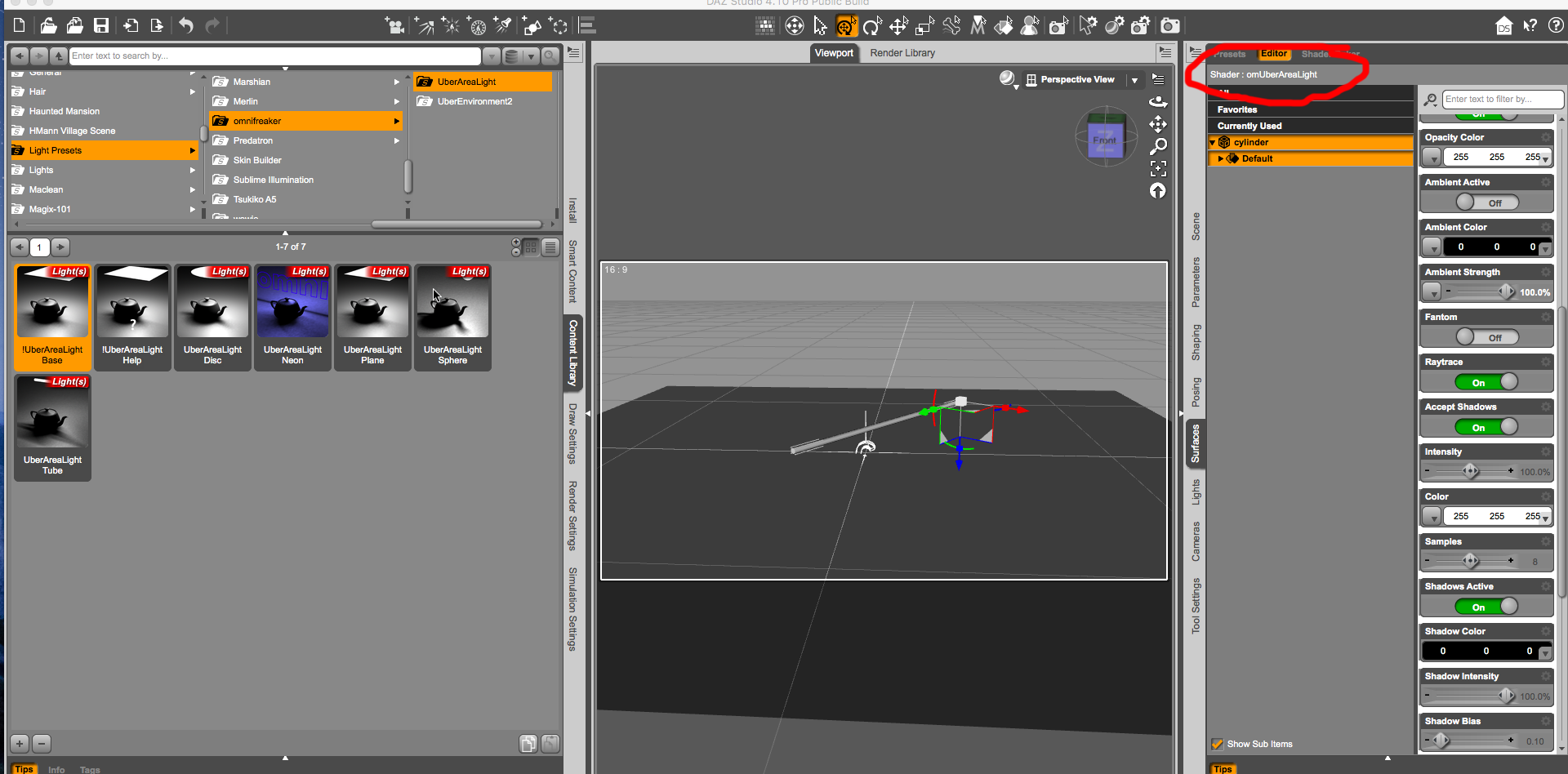Click the Undo arrow in the toolbar

point(186,26)
